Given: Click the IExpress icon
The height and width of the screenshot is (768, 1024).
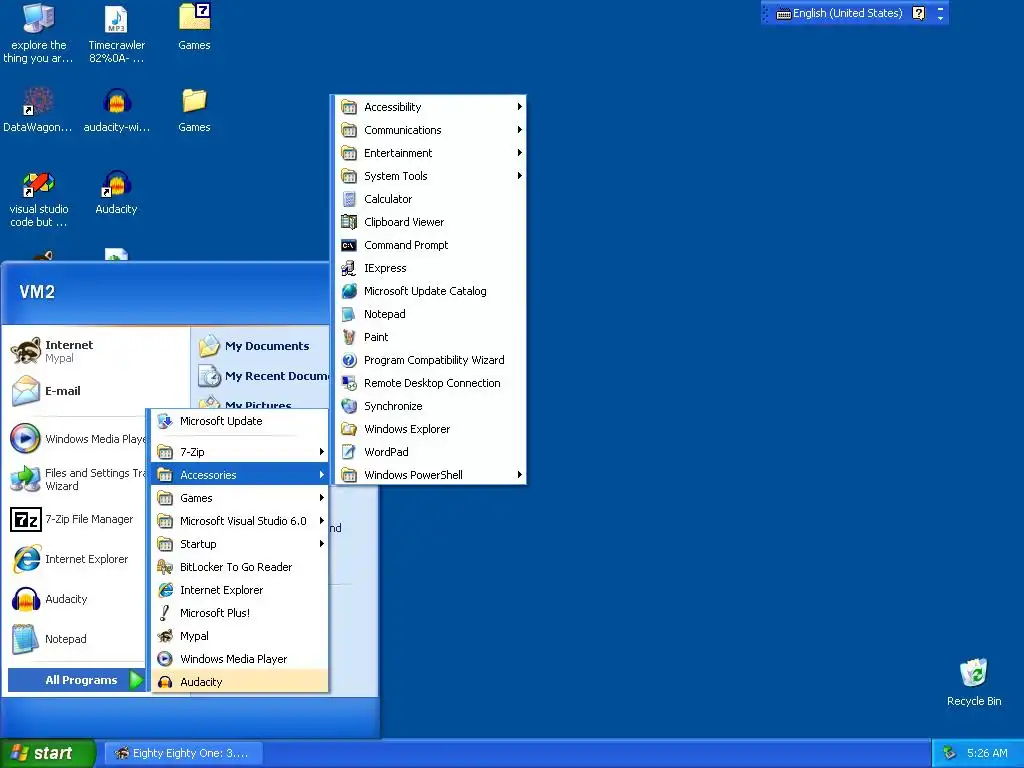Looking at the screenshot, I should (x=349, y=268).
